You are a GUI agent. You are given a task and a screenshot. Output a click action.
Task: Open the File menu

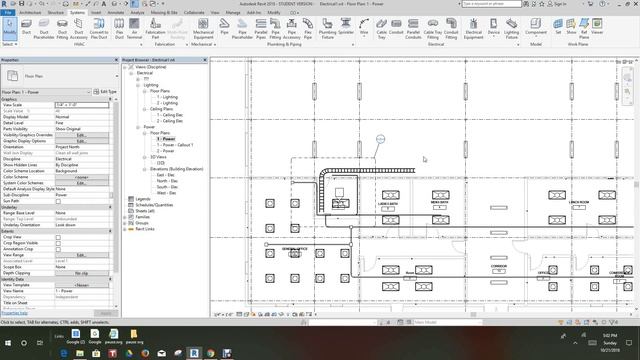point(8,13)
